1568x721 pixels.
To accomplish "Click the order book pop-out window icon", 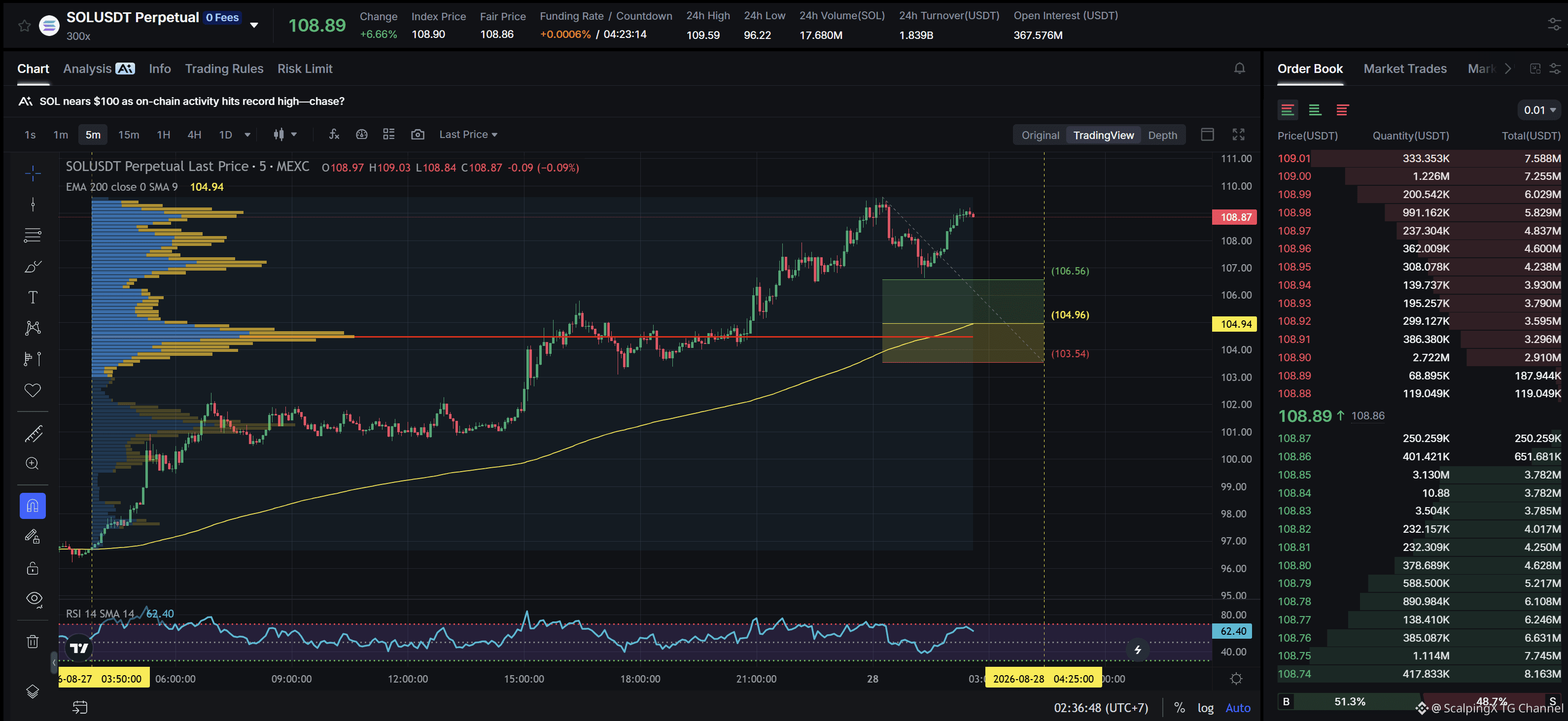I will (1536, 68).
